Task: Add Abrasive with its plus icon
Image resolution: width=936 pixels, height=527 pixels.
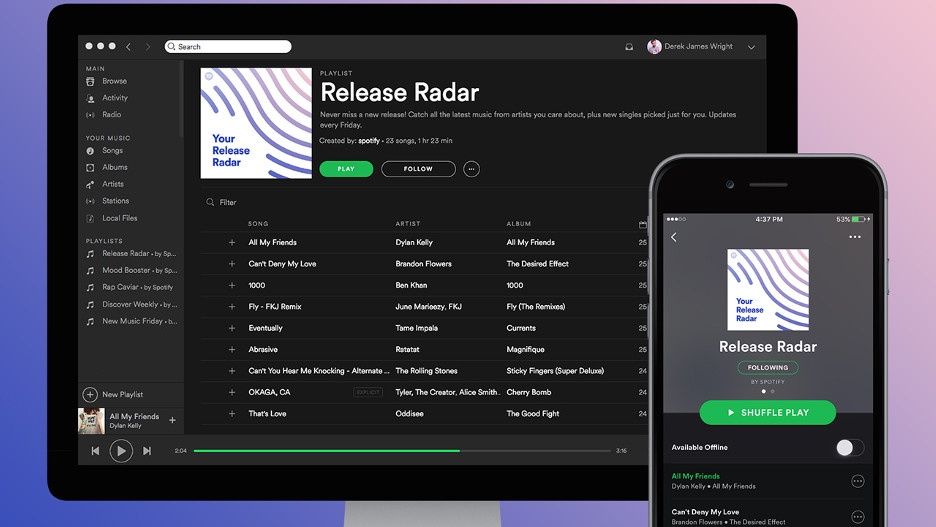Action: (232, 350)
